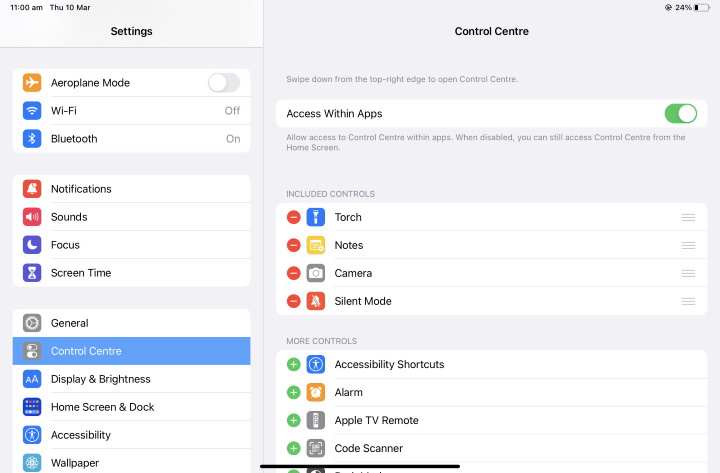This screenshot has height=473, width=720.
Task: Add Alarm with green plus button
Action: [x=293, y=392]
